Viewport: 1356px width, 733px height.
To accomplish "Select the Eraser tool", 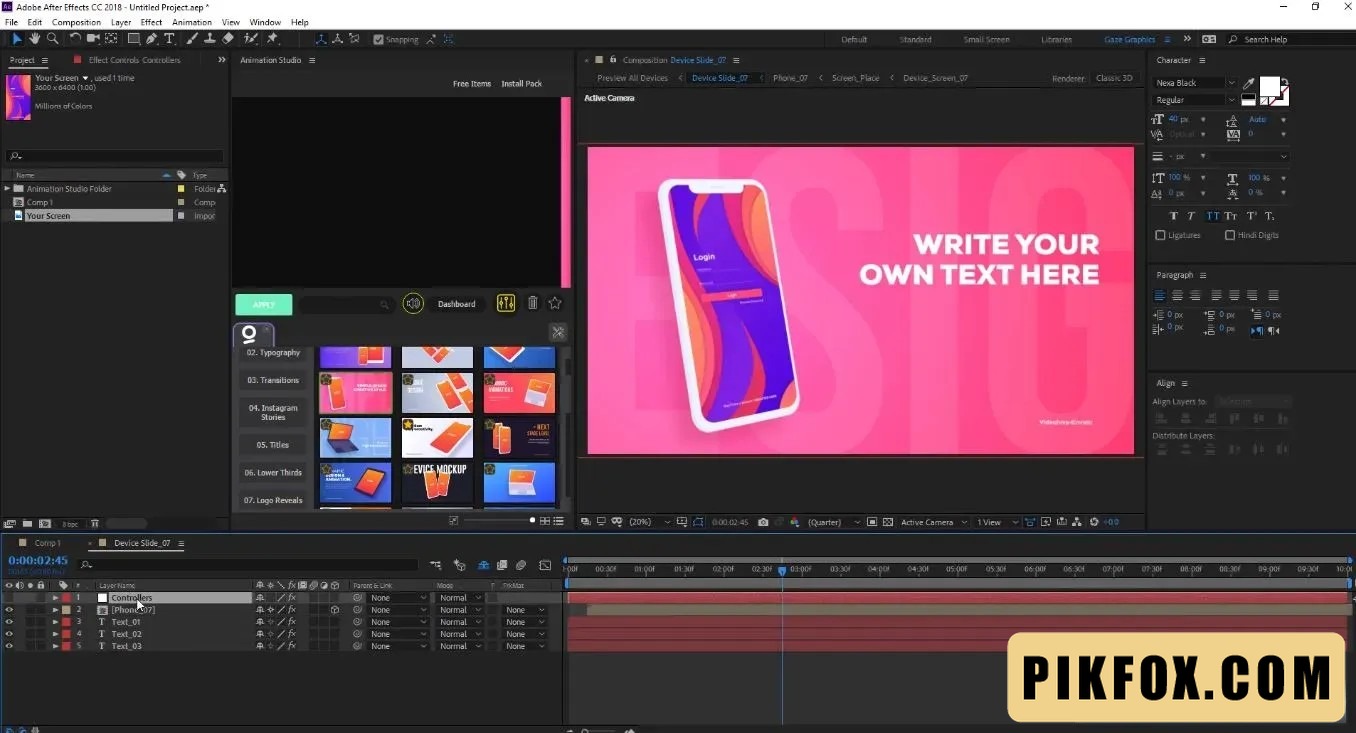I will [228, 39].
